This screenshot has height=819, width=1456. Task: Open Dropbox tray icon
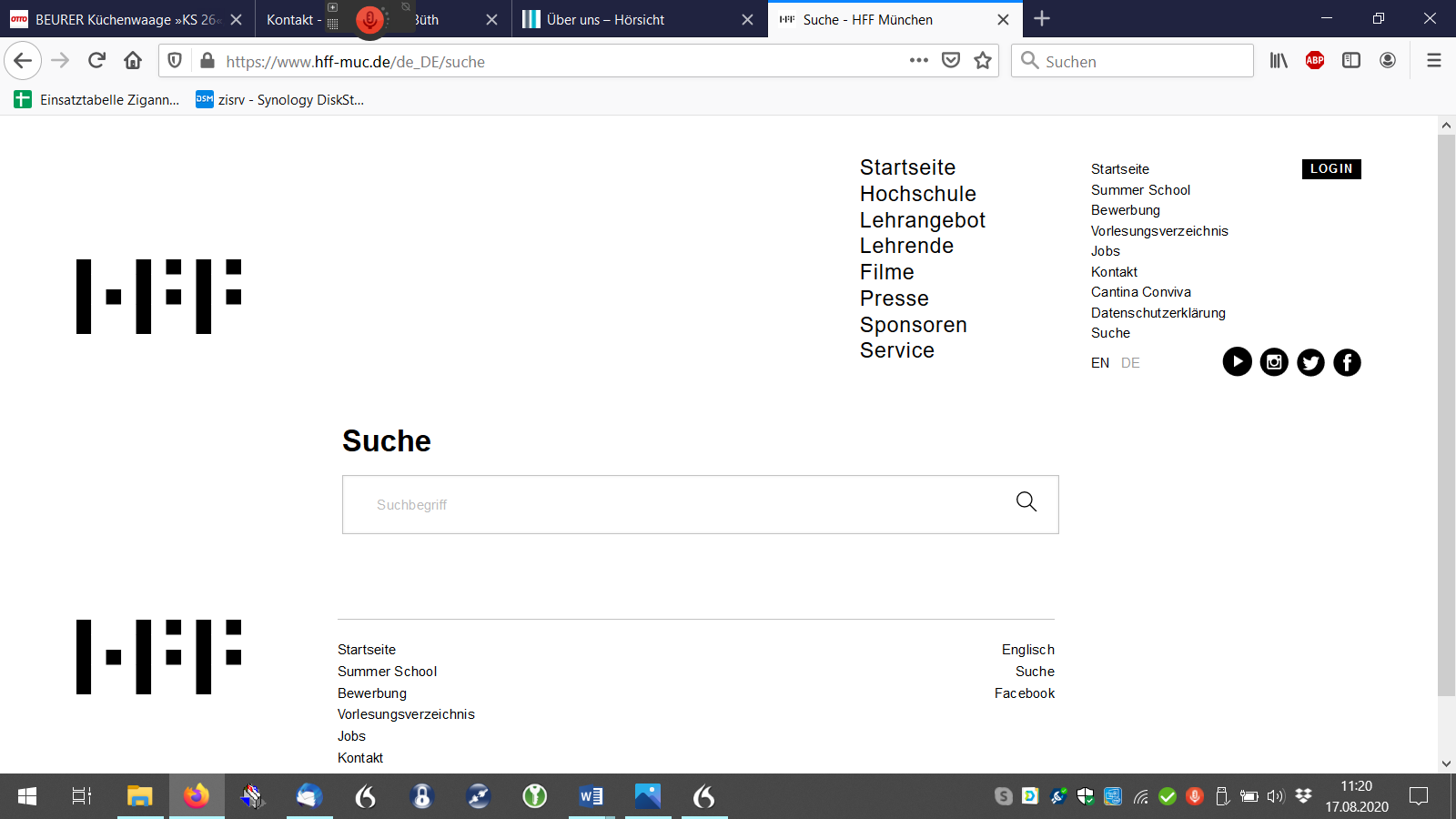pyautogui.click(x=1303, y=796)
